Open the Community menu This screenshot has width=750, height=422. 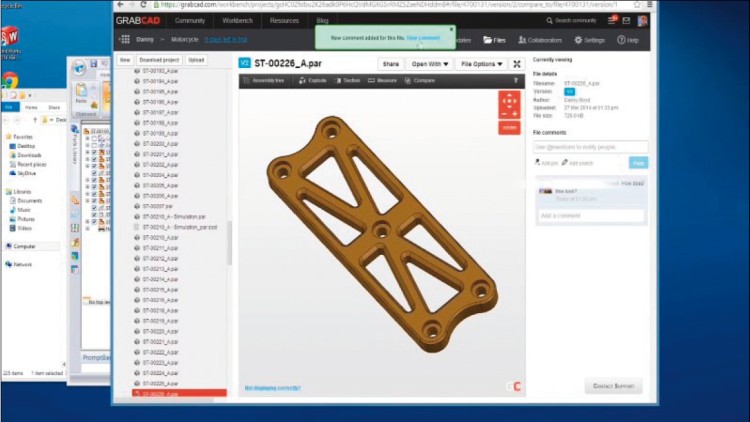pyautogui.click(x=190, y=19)
